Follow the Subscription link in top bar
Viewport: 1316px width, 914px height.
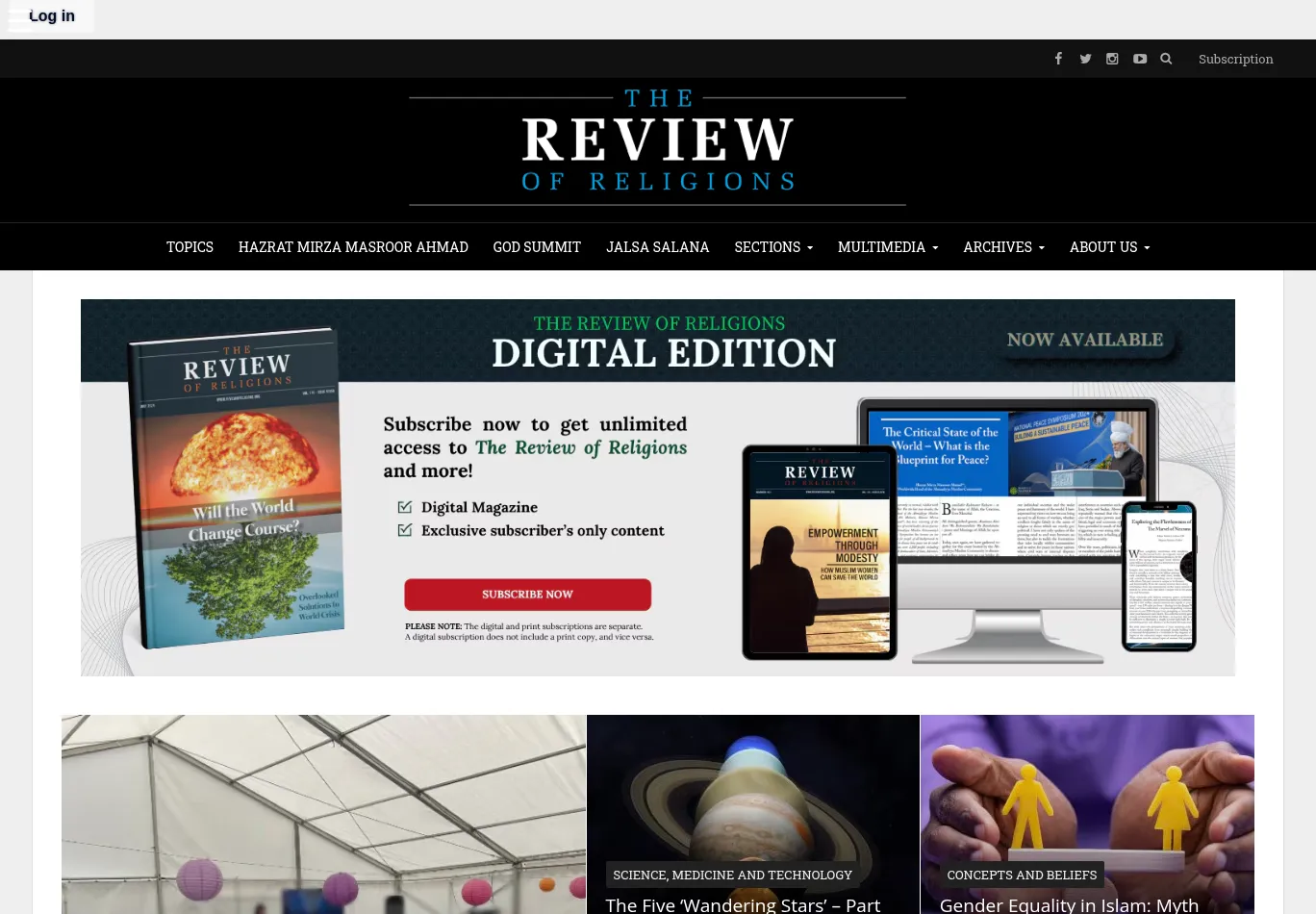[1235, 59]
